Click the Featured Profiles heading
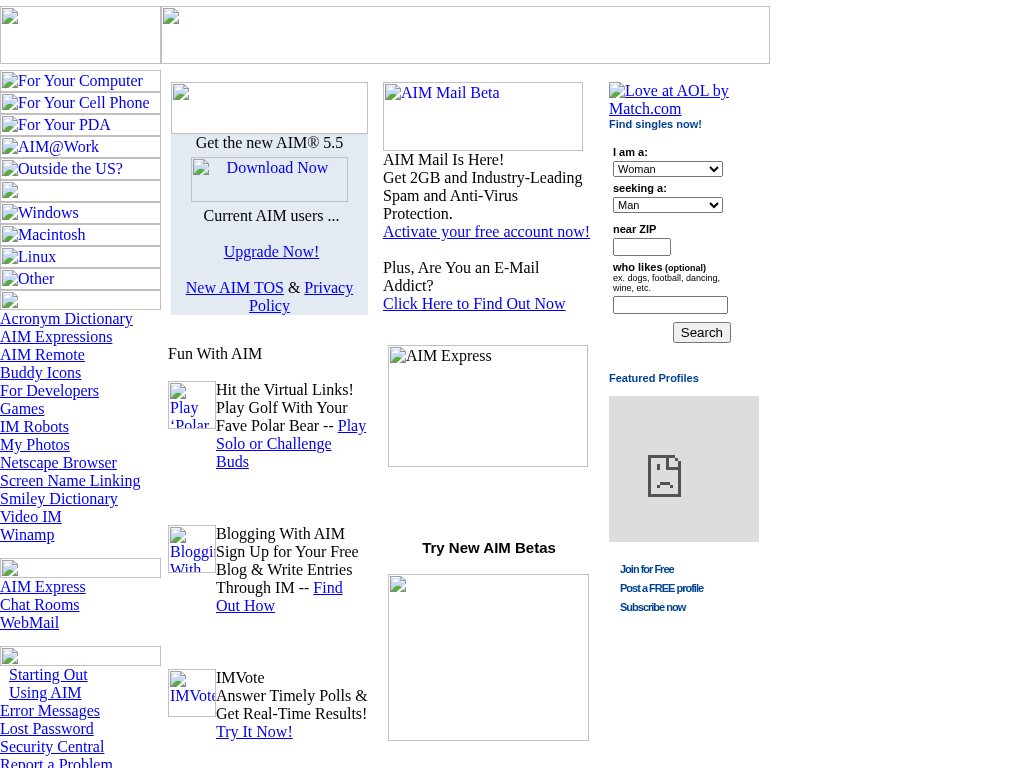1024x768 pixels. tap(654, 378)
